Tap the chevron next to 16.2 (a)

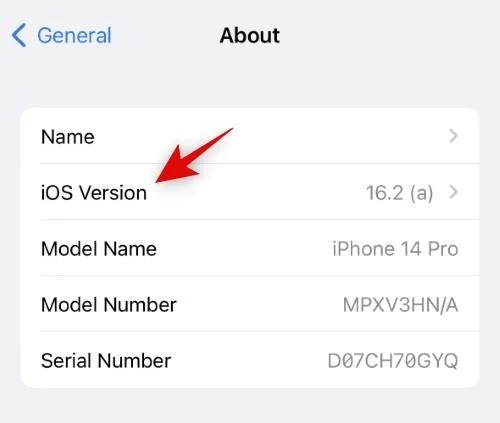pos(453,192)
